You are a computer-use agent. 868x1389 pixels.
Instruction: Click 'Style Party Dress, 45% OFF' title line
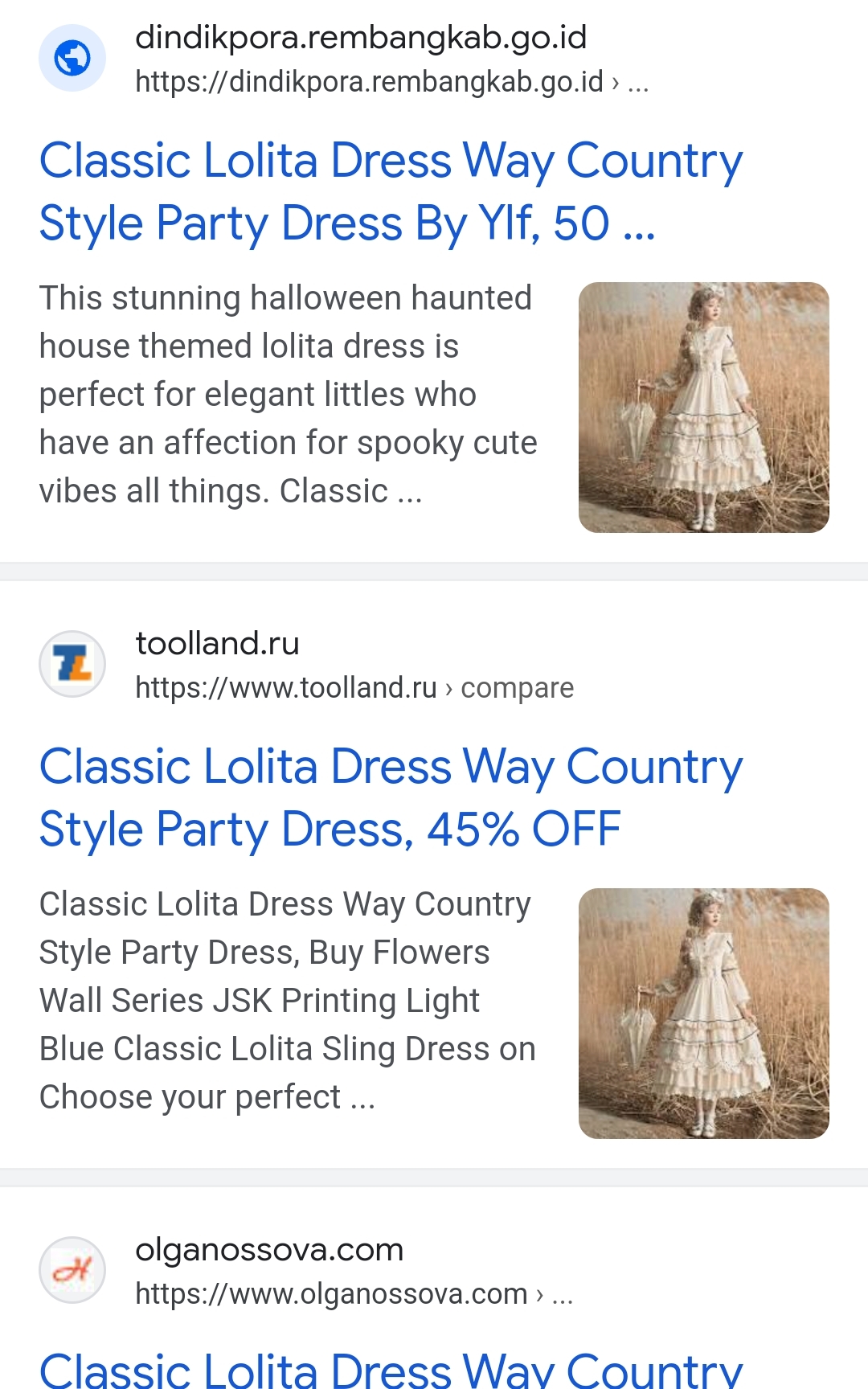330,830
